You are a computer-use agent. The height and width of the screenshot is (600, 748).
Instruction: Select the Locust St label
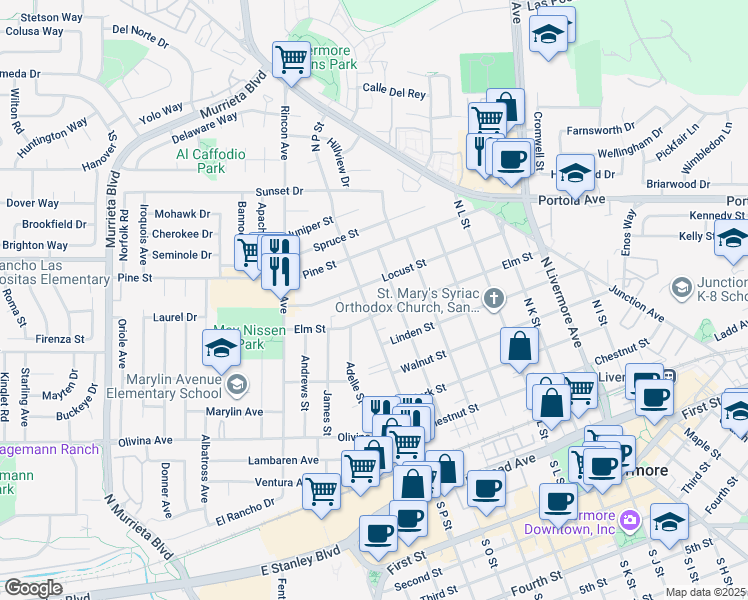pos(404,270)
